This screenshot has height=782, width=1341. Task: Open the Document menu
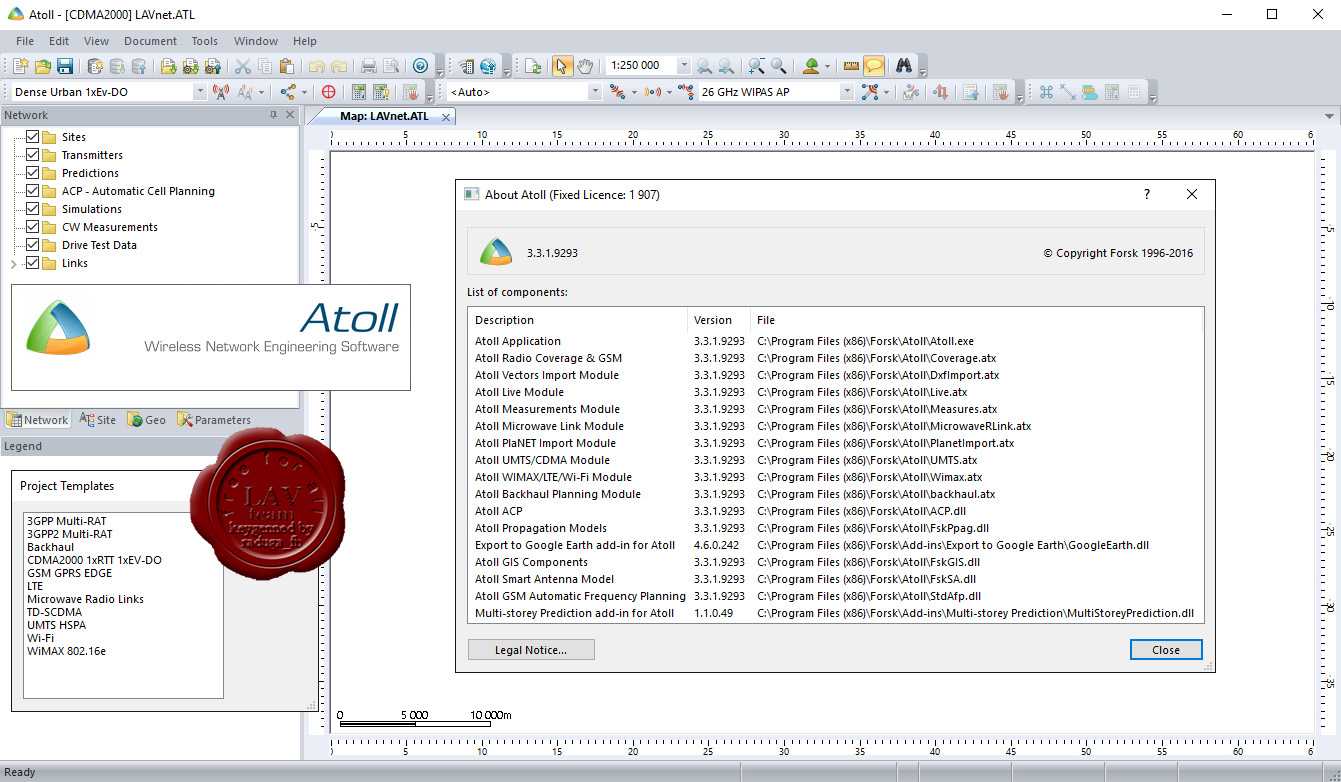tap(150, 41)
